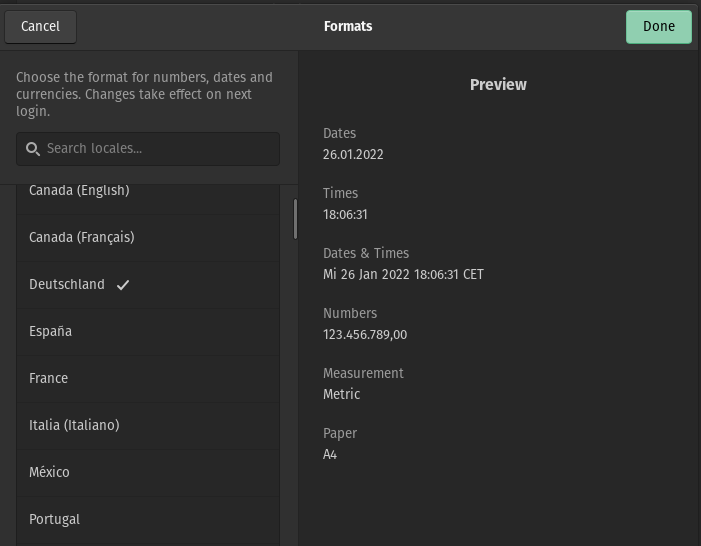Pick France as the format locale

[148, 379]
